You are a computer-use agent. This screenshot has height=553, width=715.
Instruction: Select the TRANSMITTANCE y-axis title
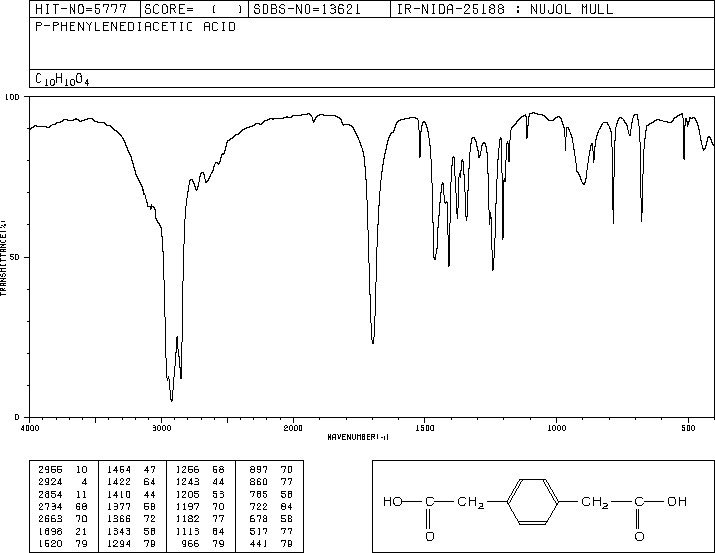coord(3,258)
